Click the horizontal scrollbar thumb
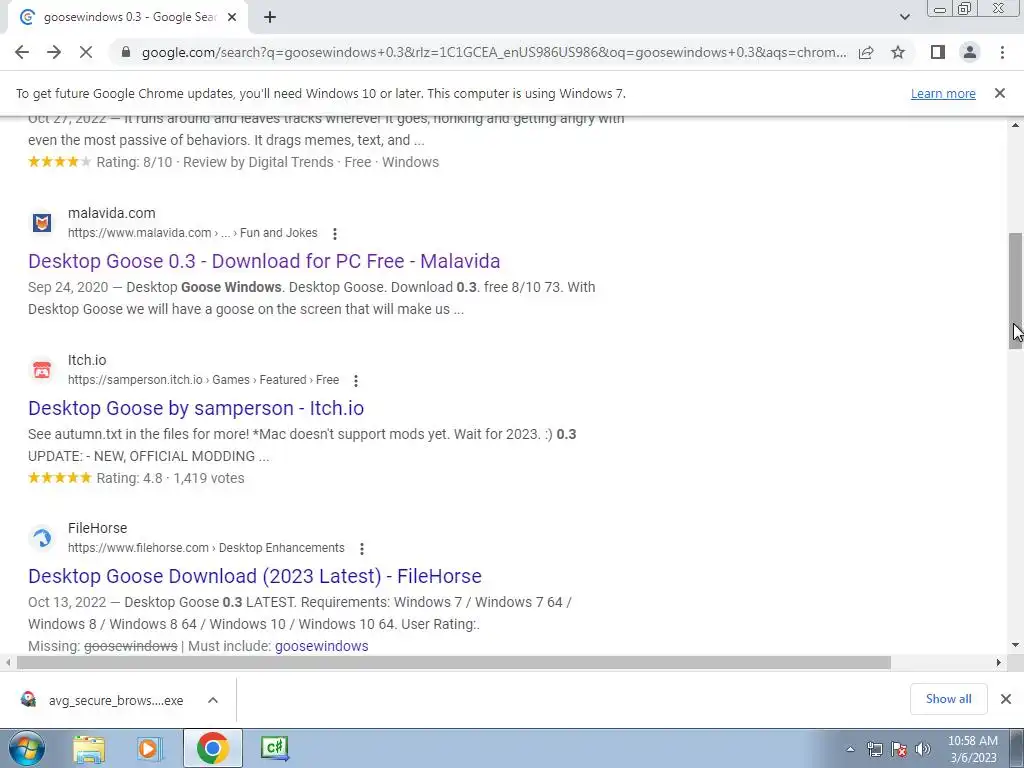The width and height of the screenshot is (1024, 768). (x=454, y=662)
